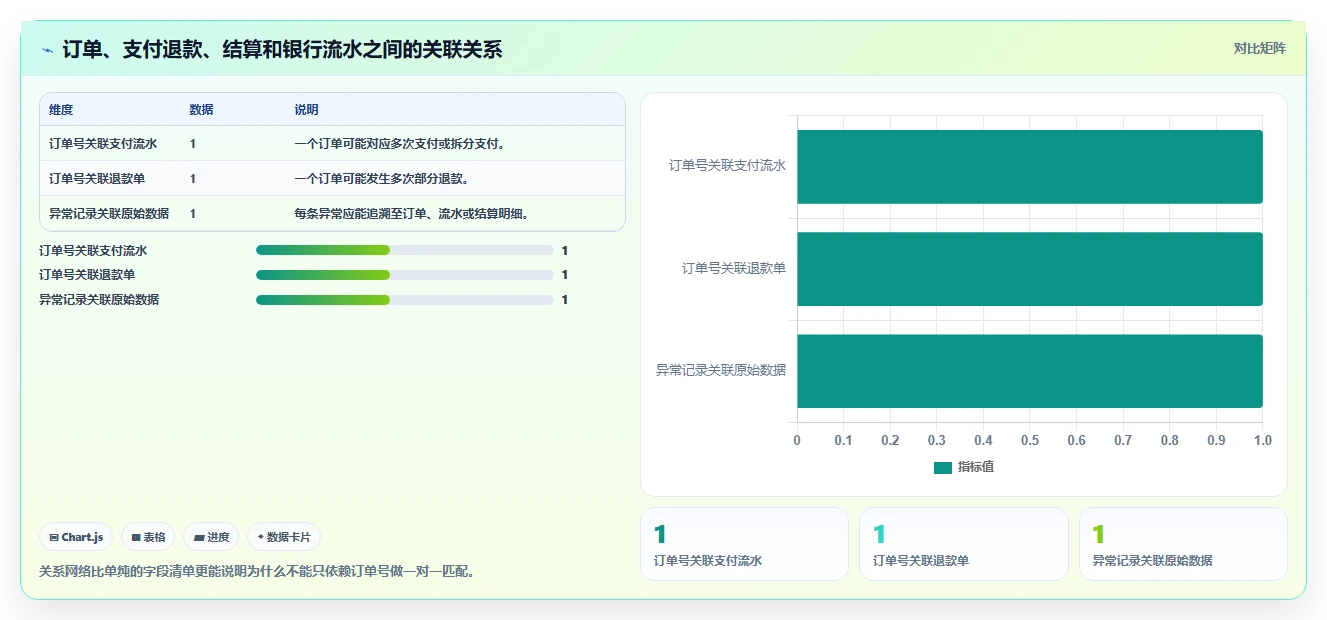Click chart axis label 异常记录关联原始数据

pos(721,370)
